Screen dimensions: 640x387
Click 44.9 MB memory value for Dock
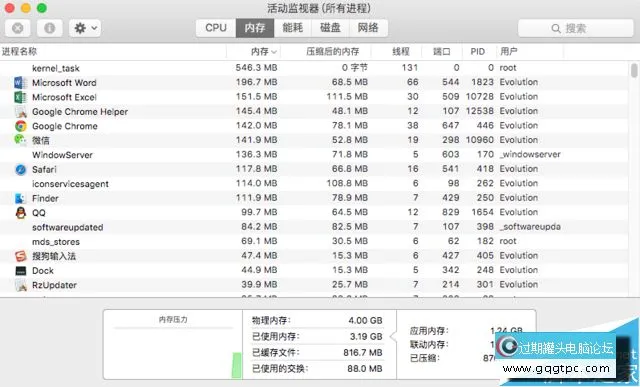point(259,270)
